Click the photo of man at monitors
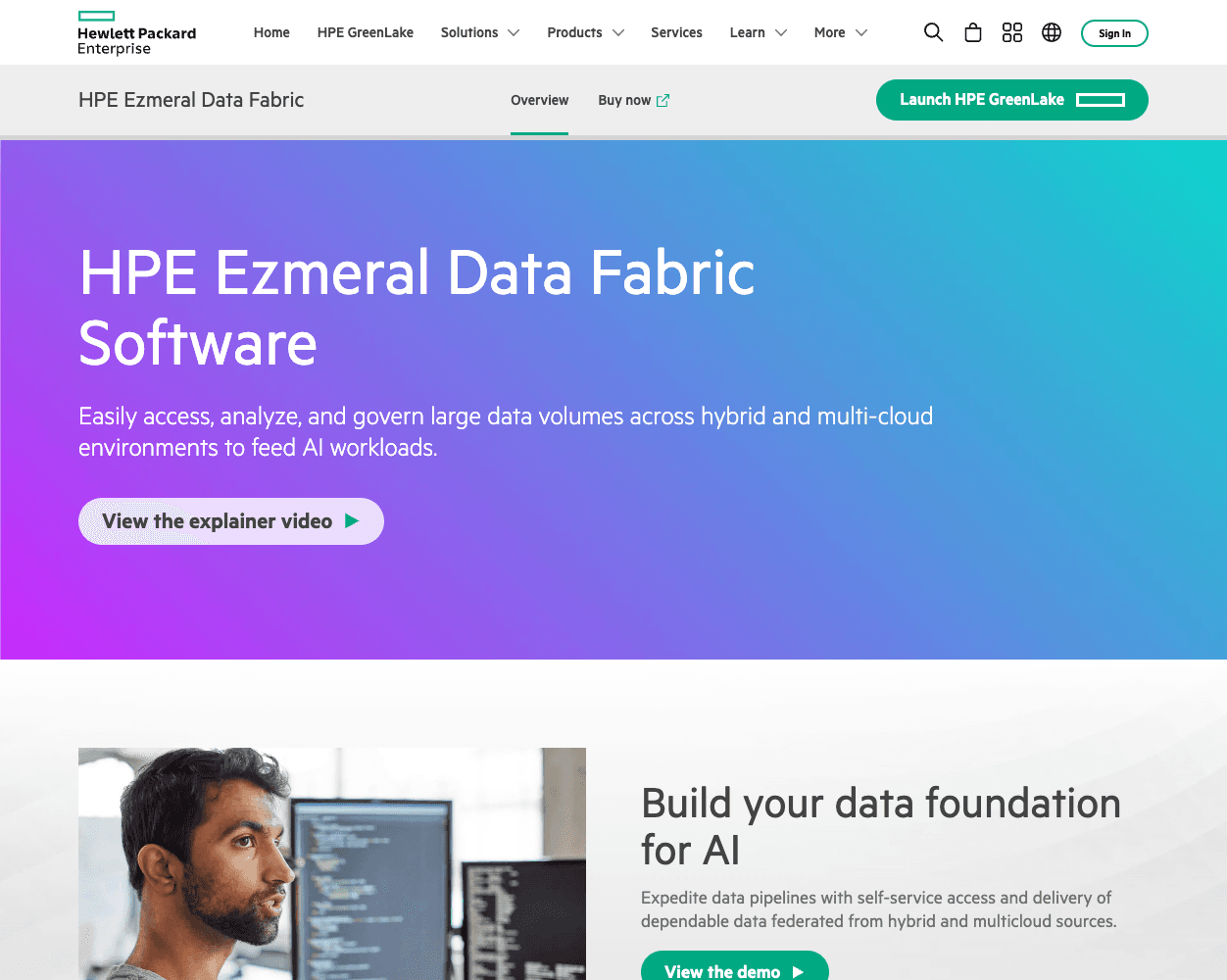This screenshot has width=1227, height=980. click(331, 862)
